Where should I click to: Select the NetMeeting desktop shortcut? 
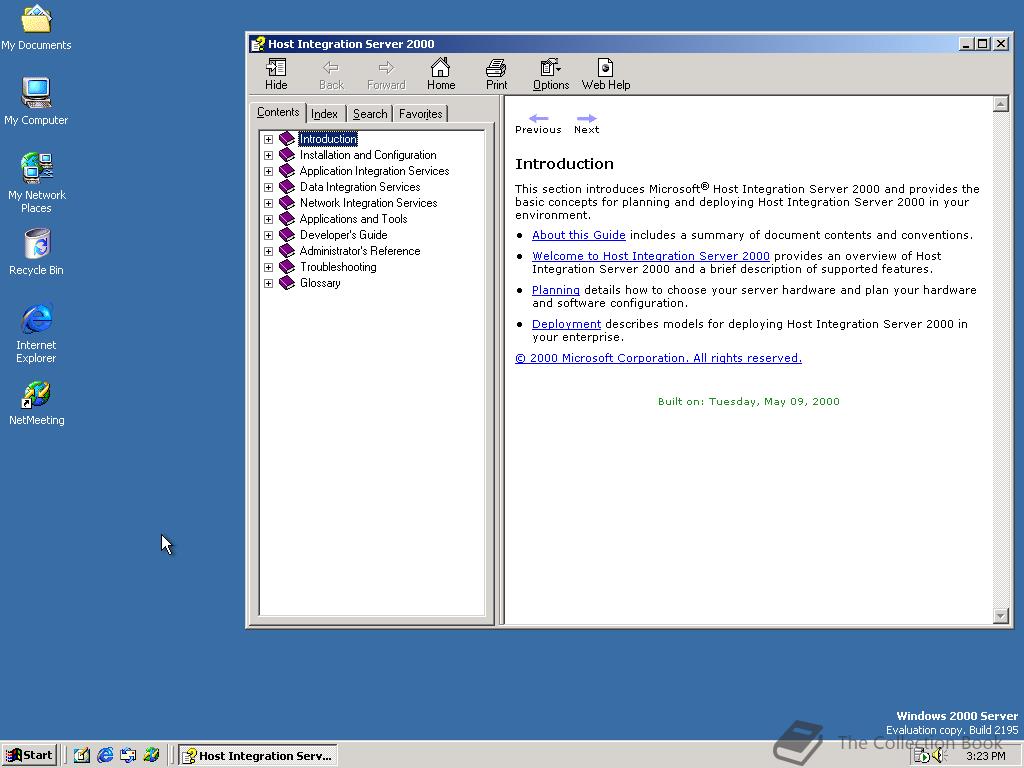pyautogui.click(x=37, y=403)
